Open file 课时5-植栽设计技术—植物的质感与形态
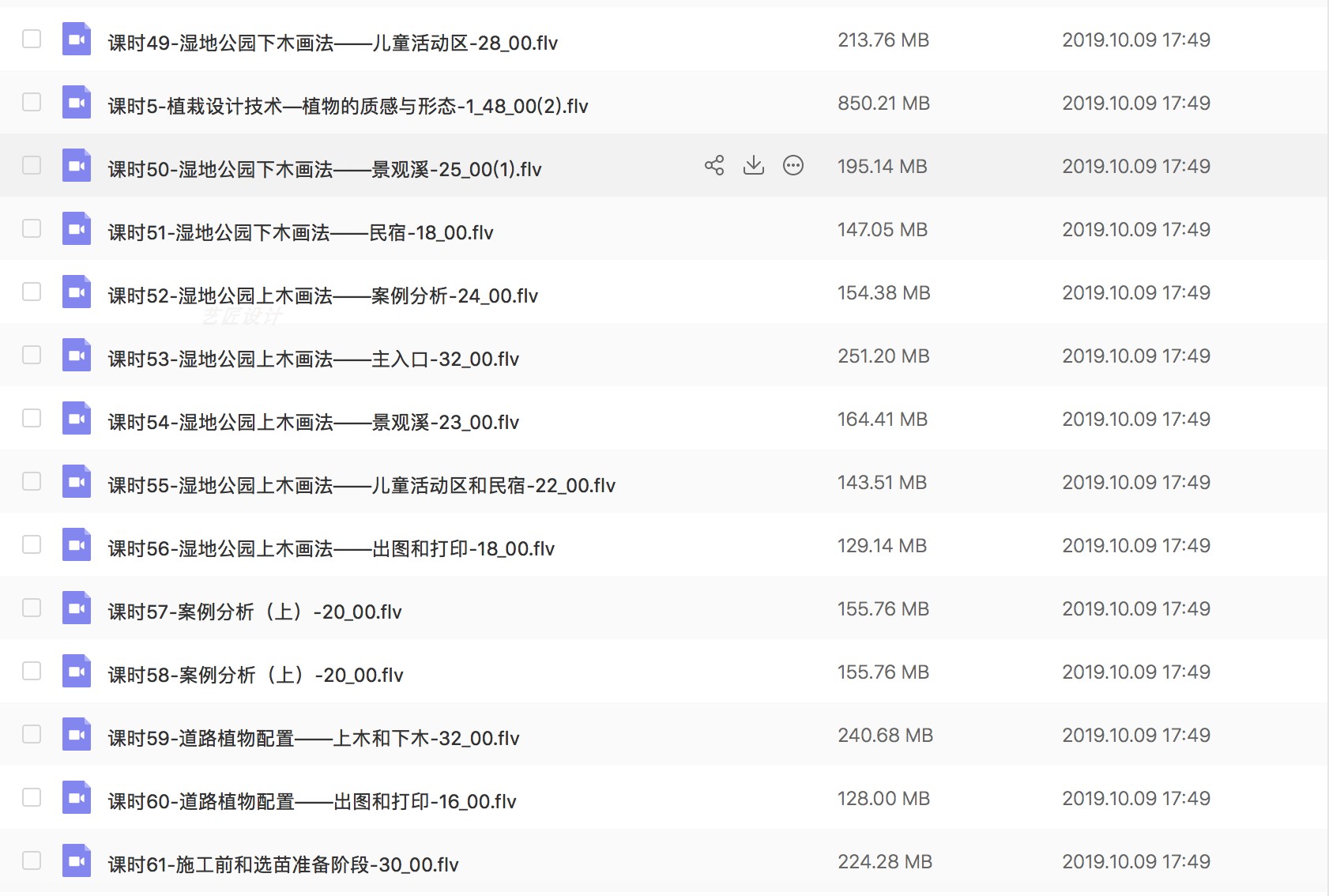 point(348,106)
